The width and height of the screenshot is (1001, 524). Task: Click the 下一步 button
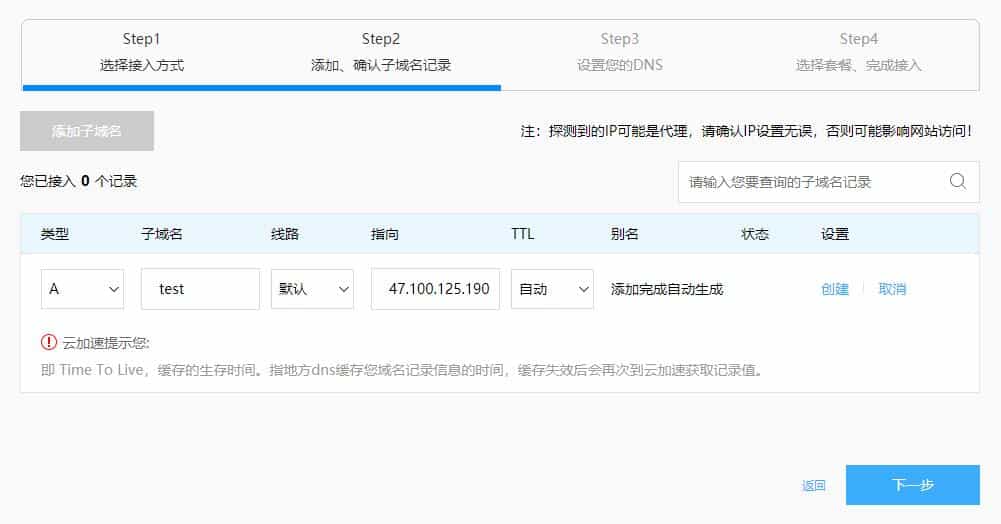[913, 485]
